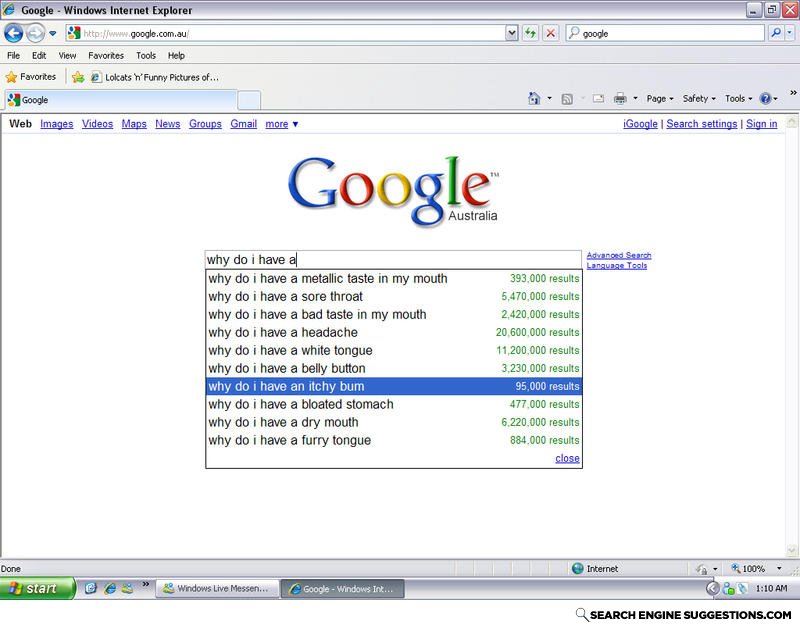Click the red Stop loading X icon
This screenshot has width=800, height=626.
click(x=551, y=34)
